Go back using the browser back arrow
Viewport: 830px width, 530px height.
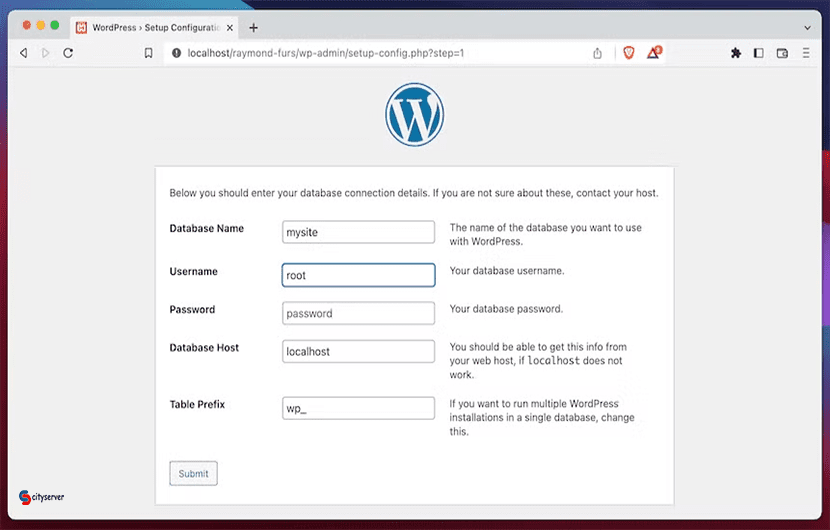coord(23,53)
